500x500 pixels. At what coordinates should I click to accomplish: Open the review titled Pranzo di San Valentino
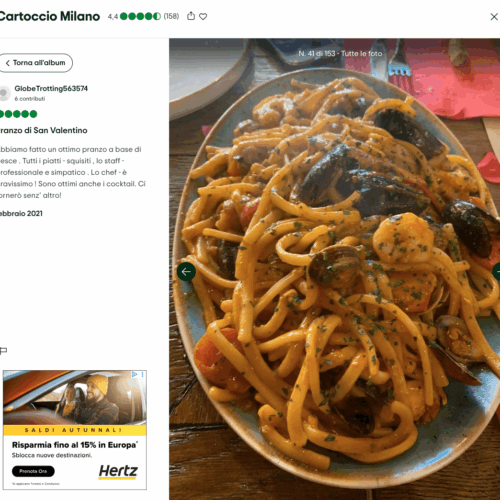pos(44,130)
